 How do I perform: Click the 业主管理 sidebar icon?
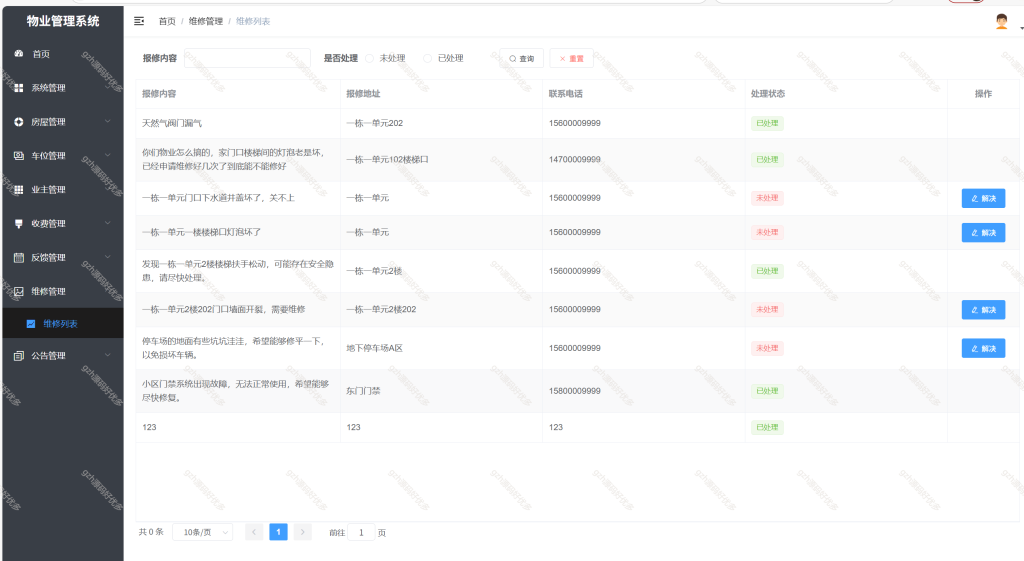pyautogui.click(x=19, y=189)
